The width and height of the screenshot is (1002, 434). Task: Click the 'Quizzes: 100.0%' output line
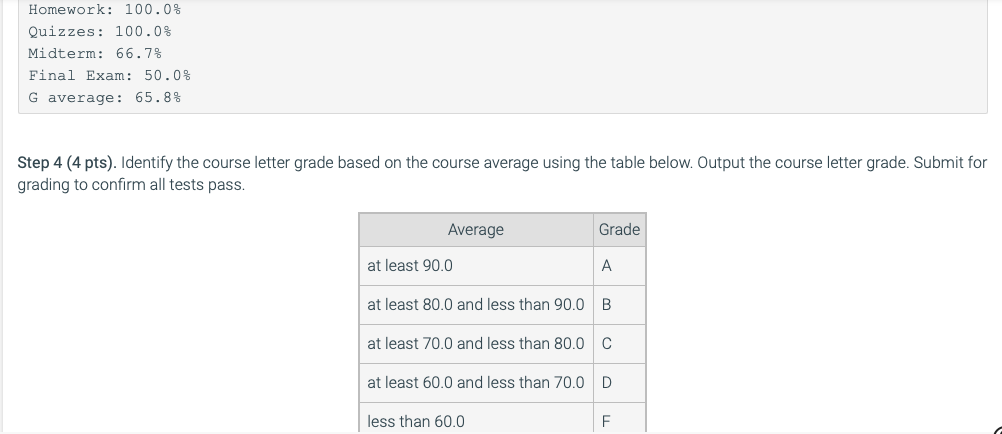pyautogui.click(x=100, y=31)
